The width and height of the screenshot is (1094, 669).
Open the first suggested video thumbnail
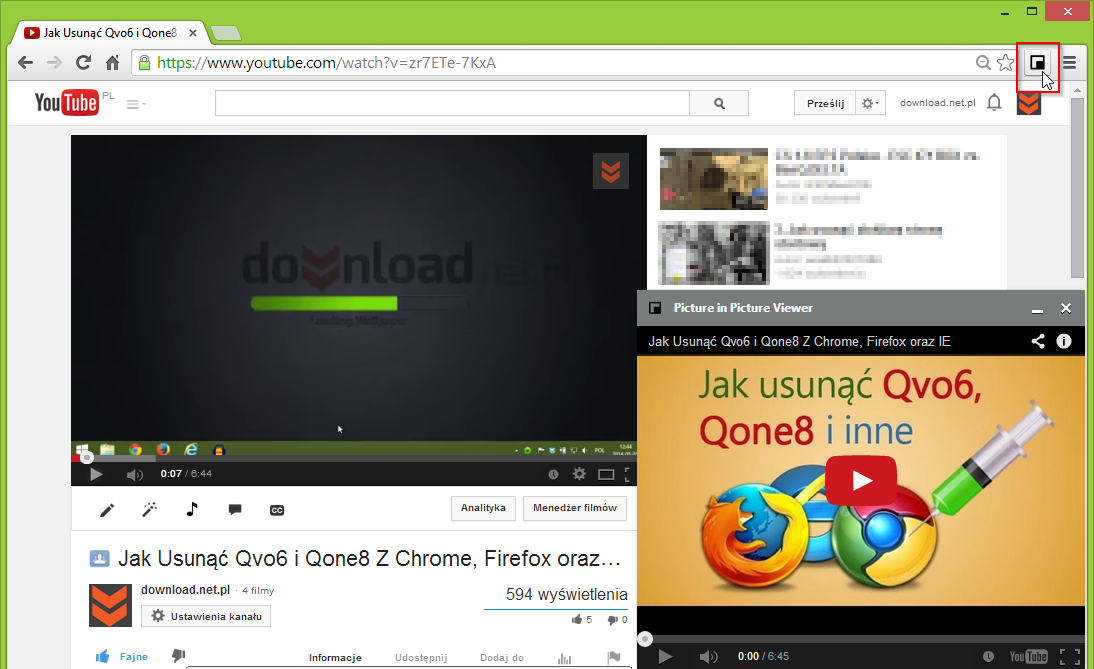tap(714, 179)
